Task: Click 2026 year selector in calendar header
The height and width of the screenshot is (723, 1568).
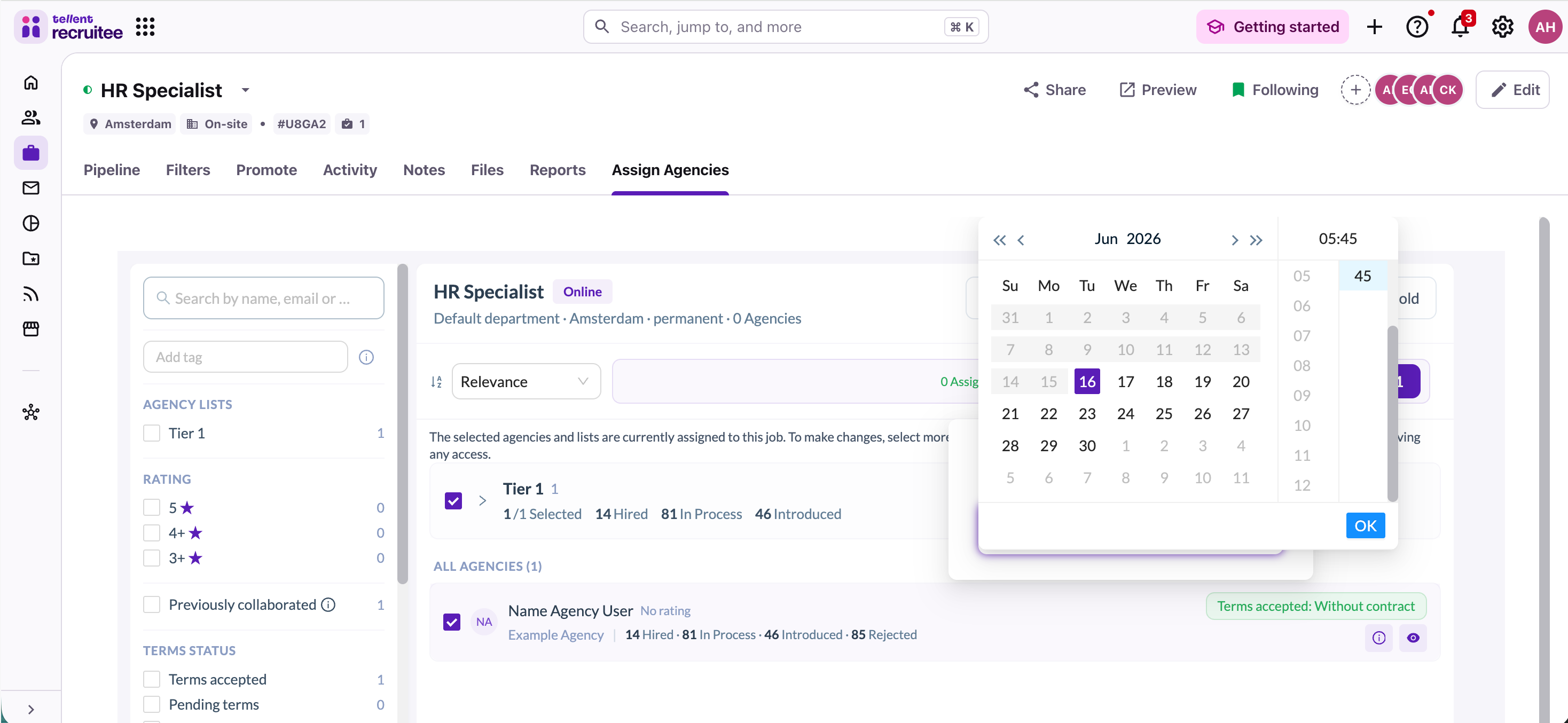Action: [1143, 239]
